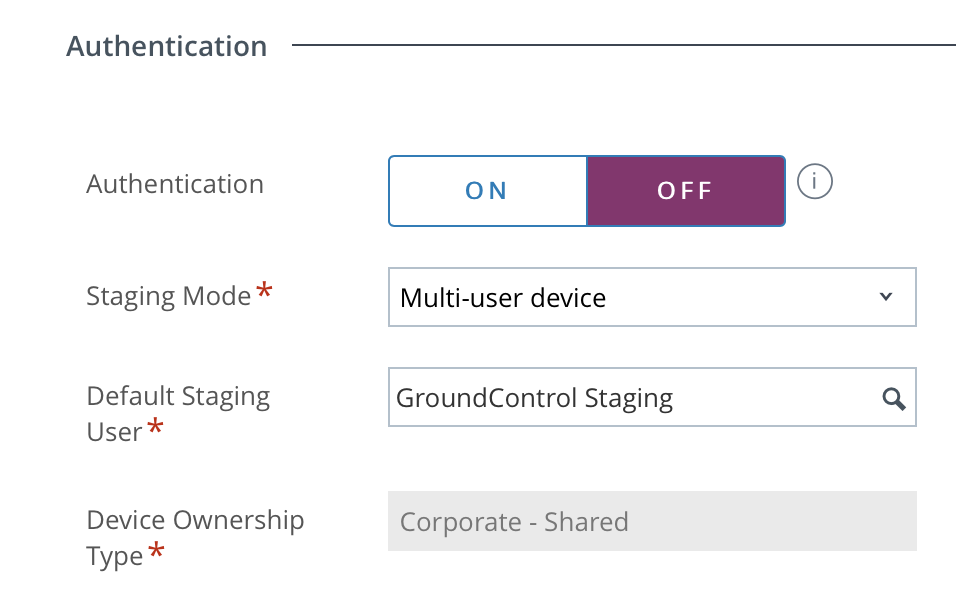This screenshot has height=606, width=956.
Task: Click the Authentication field label
Action: [x=175, y=184]
